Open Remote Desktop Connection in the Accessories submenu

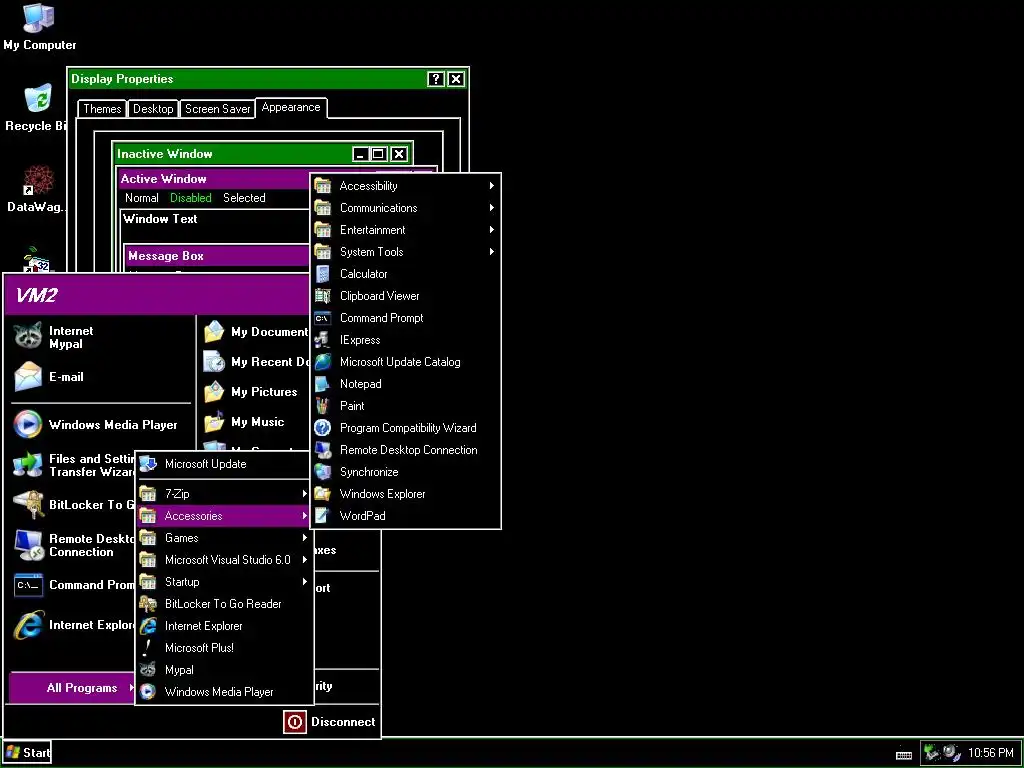(405, 450)
